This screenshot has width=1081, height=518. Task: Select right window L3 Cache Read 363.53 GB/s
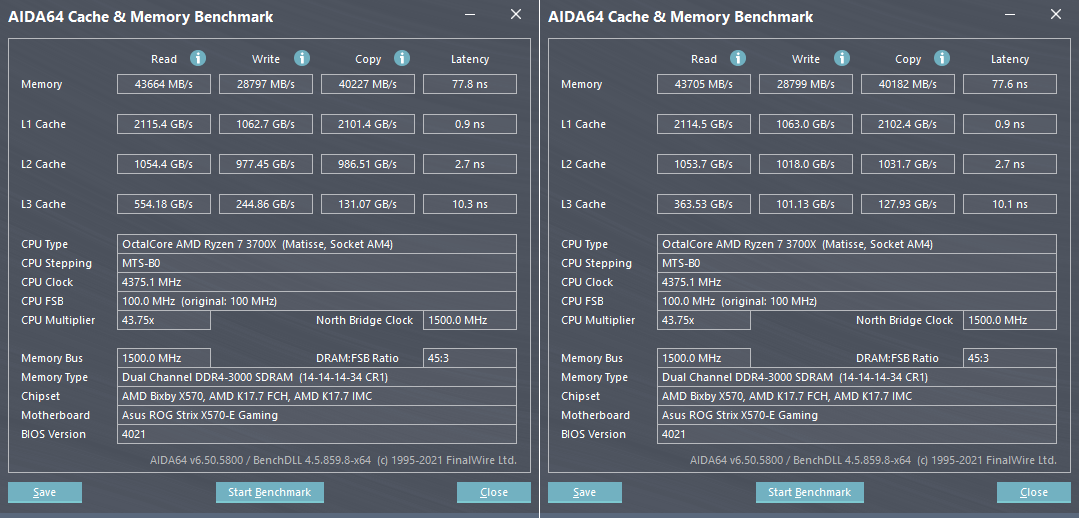[703, 204]
